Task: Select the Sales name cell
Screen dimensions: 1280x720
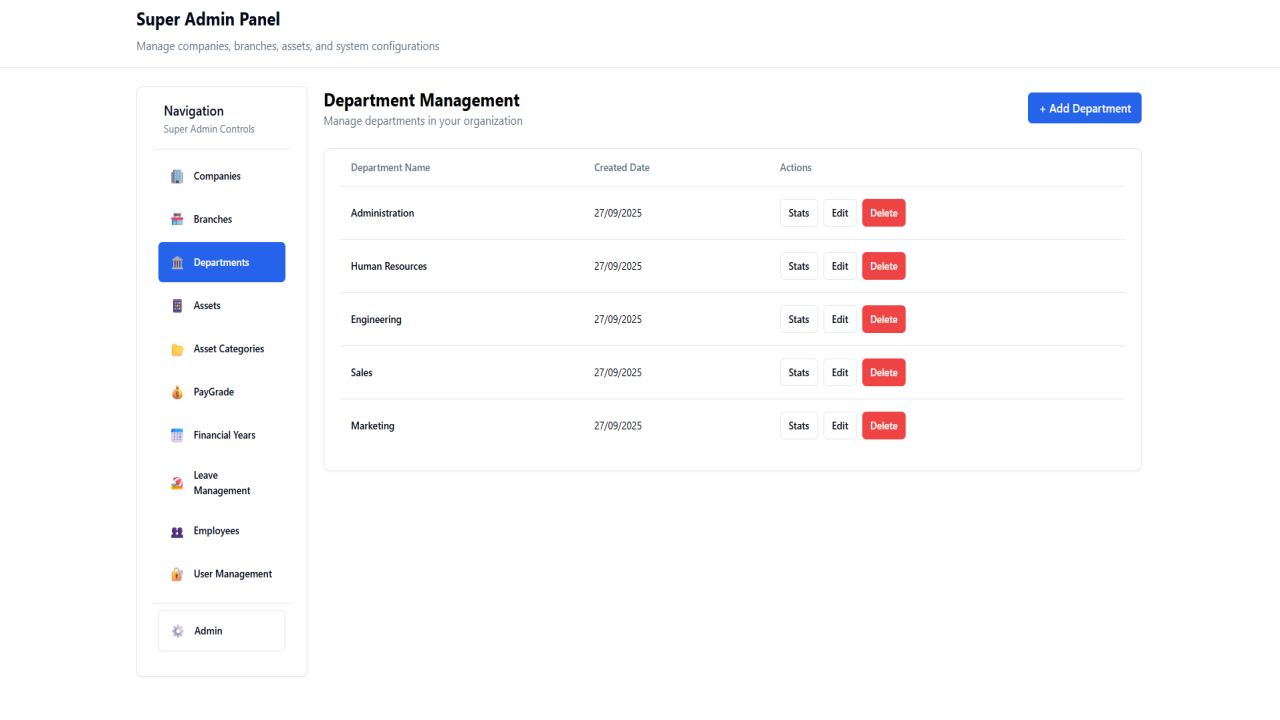Action: (362, 372)
